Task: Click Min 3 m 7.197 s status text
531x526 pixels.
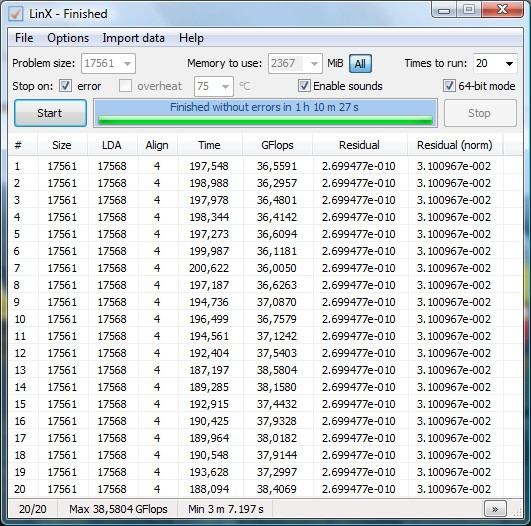Action: click(226, 509)
